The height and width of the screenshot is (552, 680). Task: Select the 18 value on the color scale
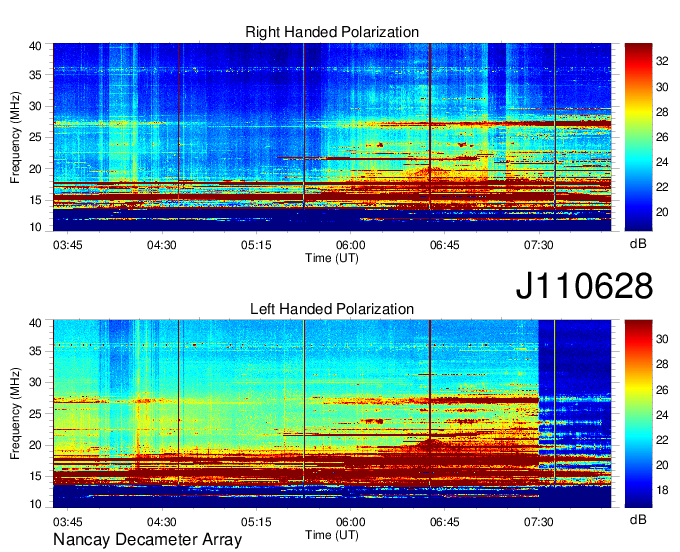[662, 490]
